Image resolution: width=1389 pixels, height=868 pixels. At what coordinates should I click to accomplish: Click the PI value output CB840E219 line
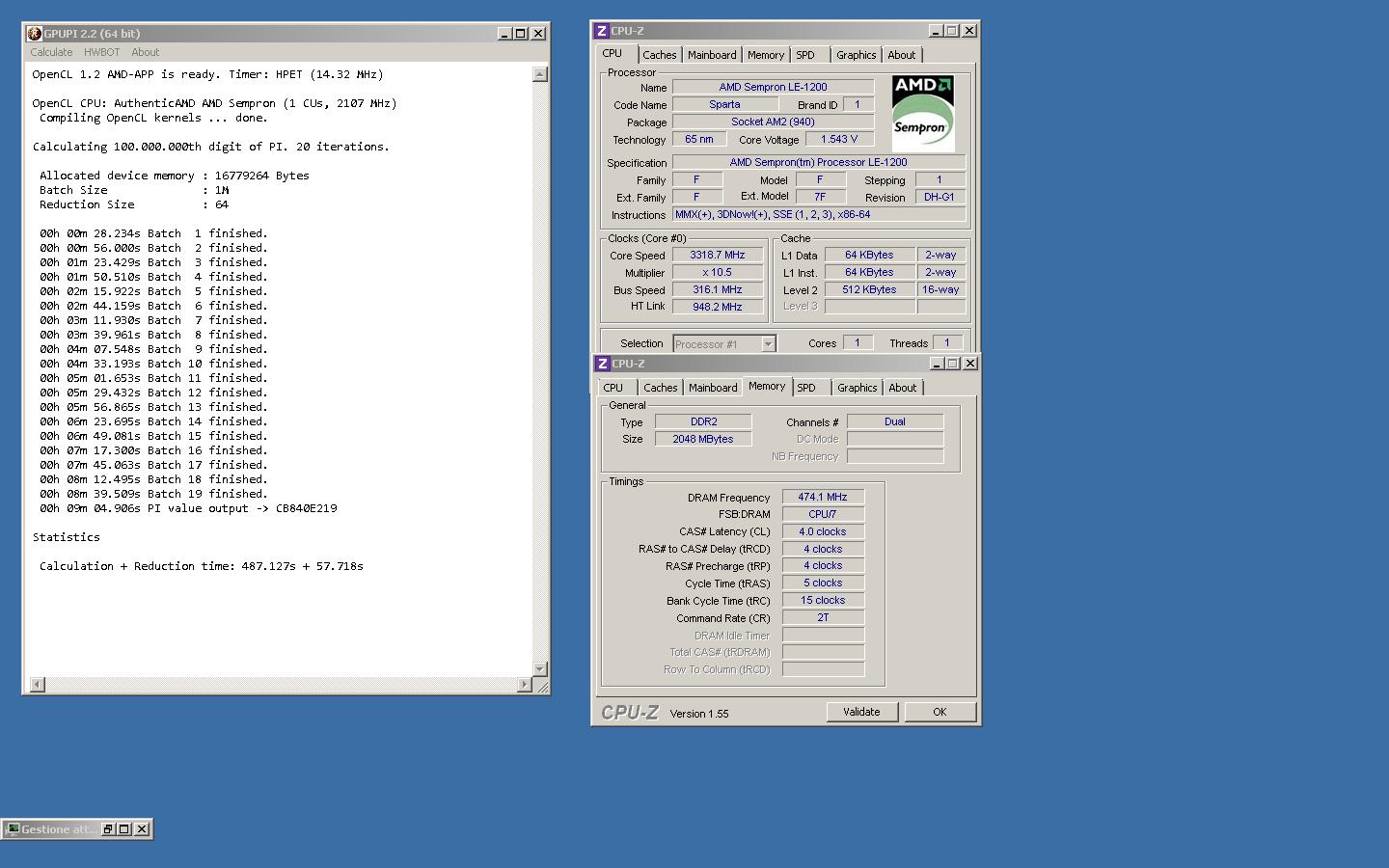[x=188, y=508]
